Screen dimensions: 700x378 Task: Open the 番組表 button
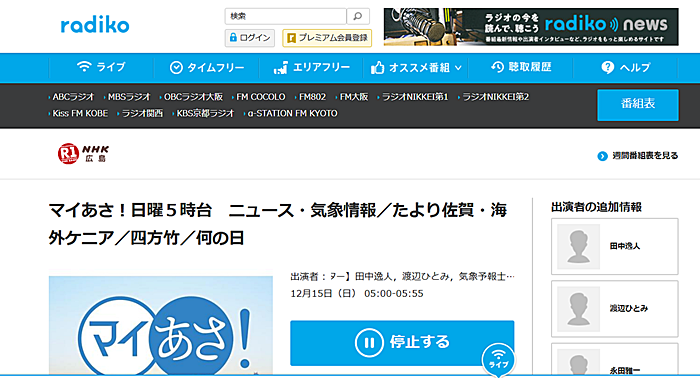coord(638,105)
